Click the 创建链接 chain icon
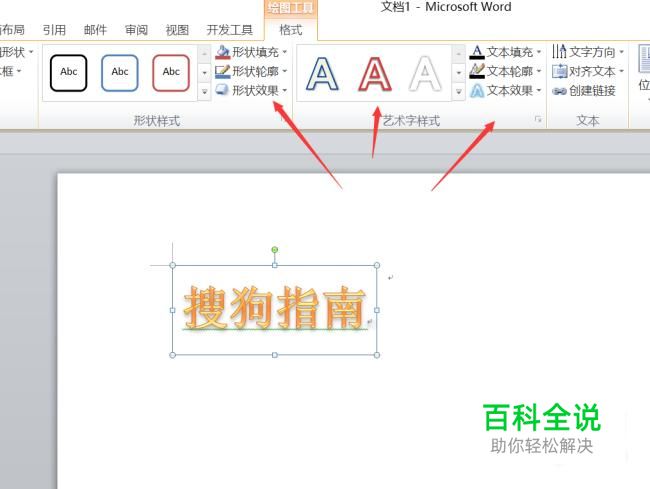Viewport: 650px width, 489px height. (559, 91)
